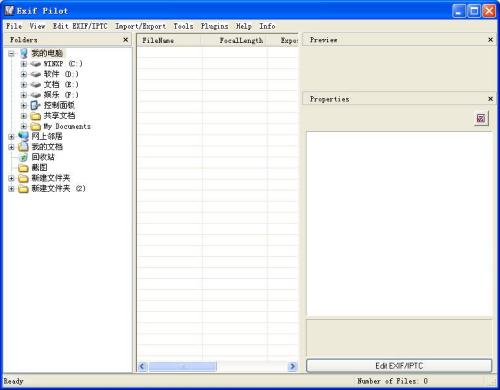Viewport: 500px width, 390px height.
Task: Expand the 软件 (D:) drive node
Action: pyautogui.click(x=24, y=74)
